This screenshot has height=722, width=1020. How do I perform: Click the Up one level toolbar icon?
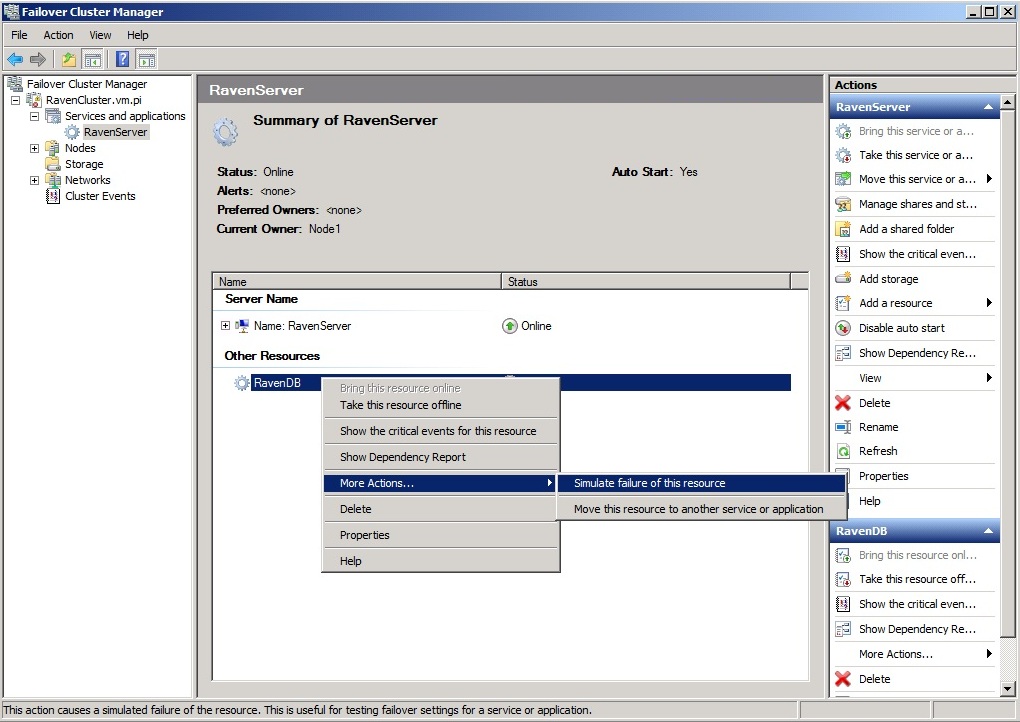tap(69, 60)
